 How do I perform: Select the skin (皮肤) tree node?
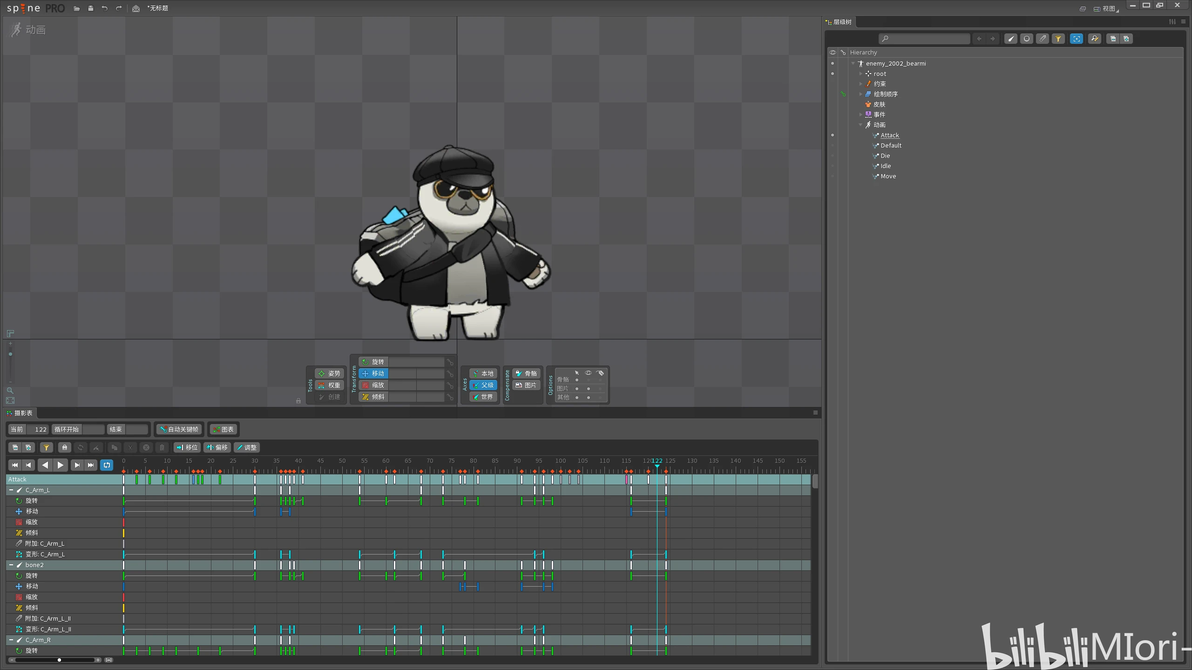880,104
